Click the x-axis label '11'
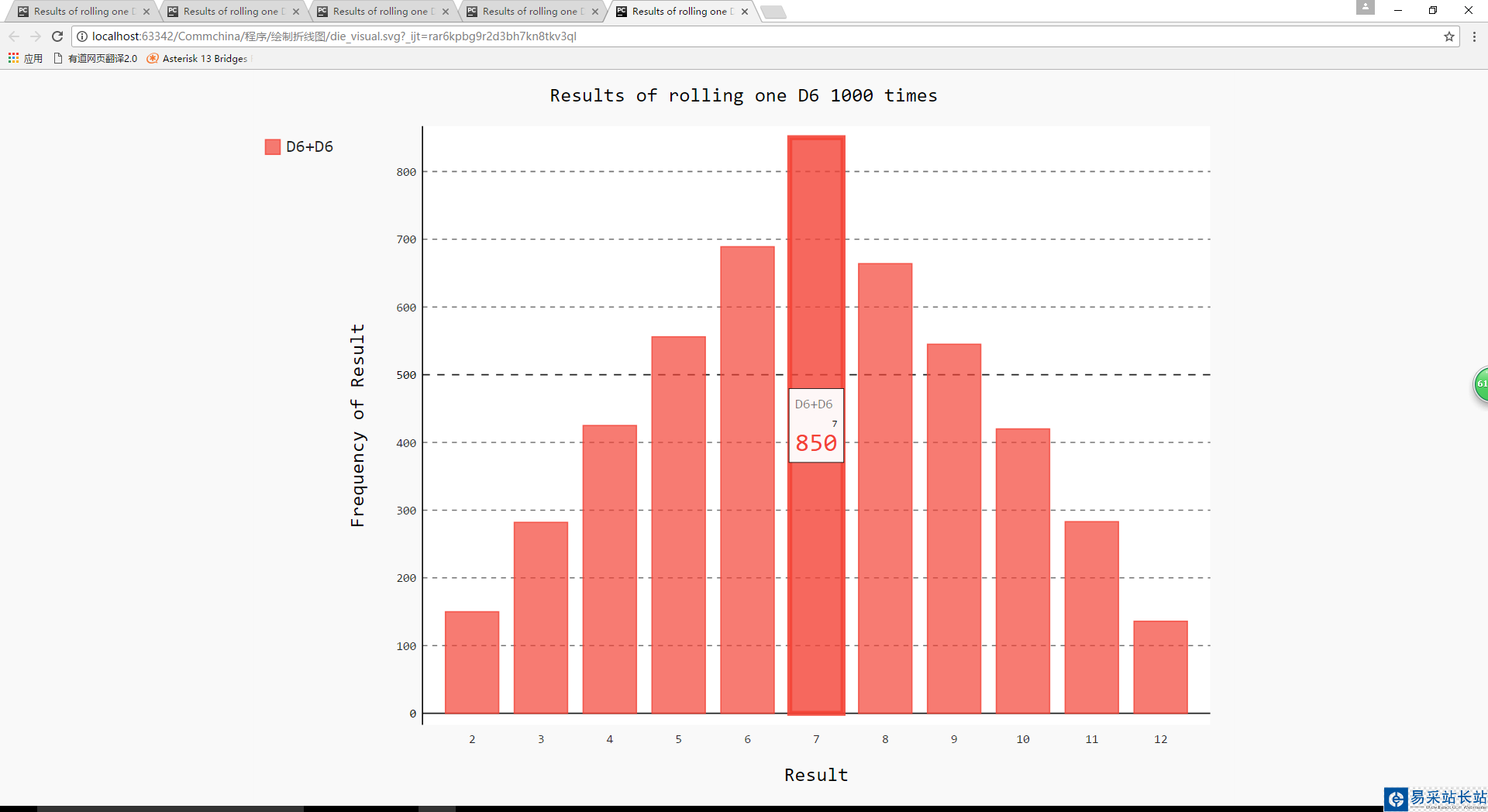The width and height of the screenshot is (1488, 812). coord(1092,739)
